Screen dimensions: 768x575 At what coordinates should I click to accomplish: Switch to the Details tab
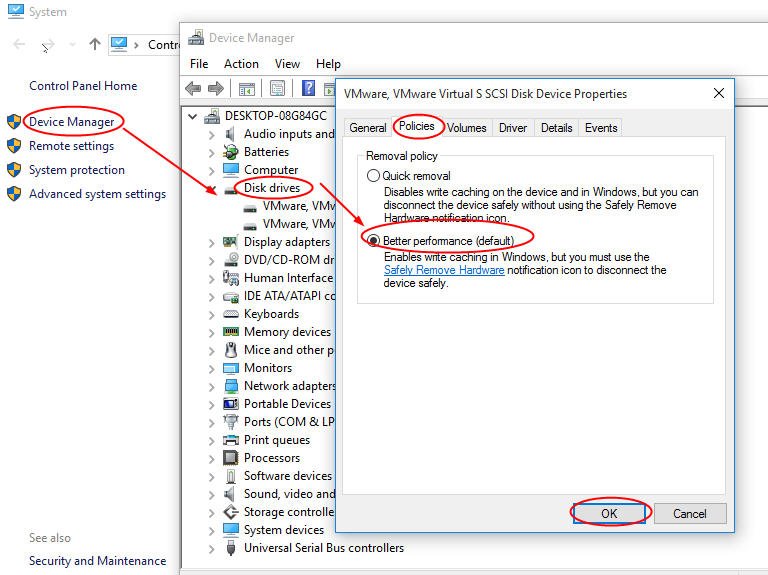[556, 128]
